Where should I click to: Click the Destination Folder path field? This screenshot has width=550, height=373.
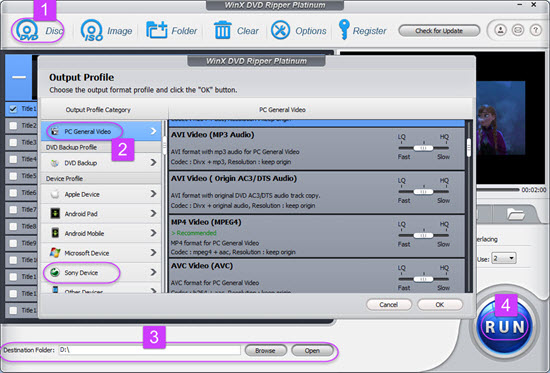point(150,350)
